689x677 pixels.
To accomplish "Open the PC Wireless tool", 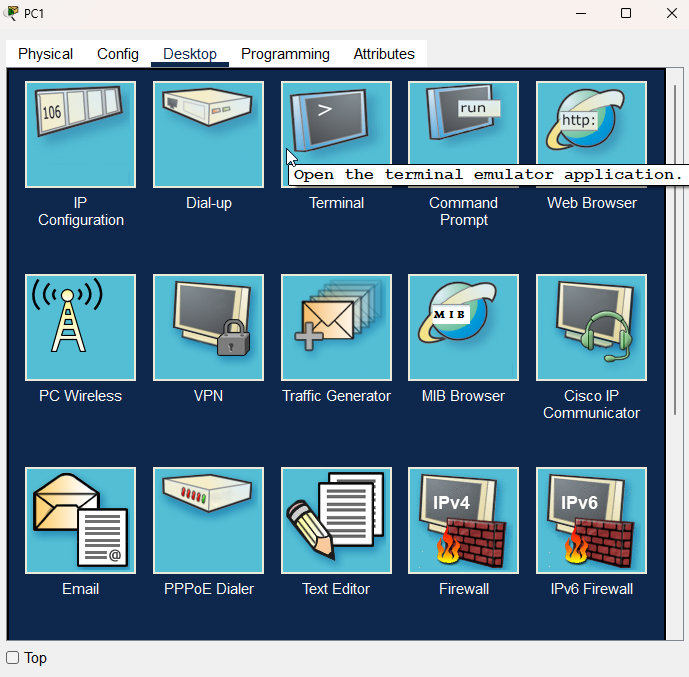I will tap(80, 328).
